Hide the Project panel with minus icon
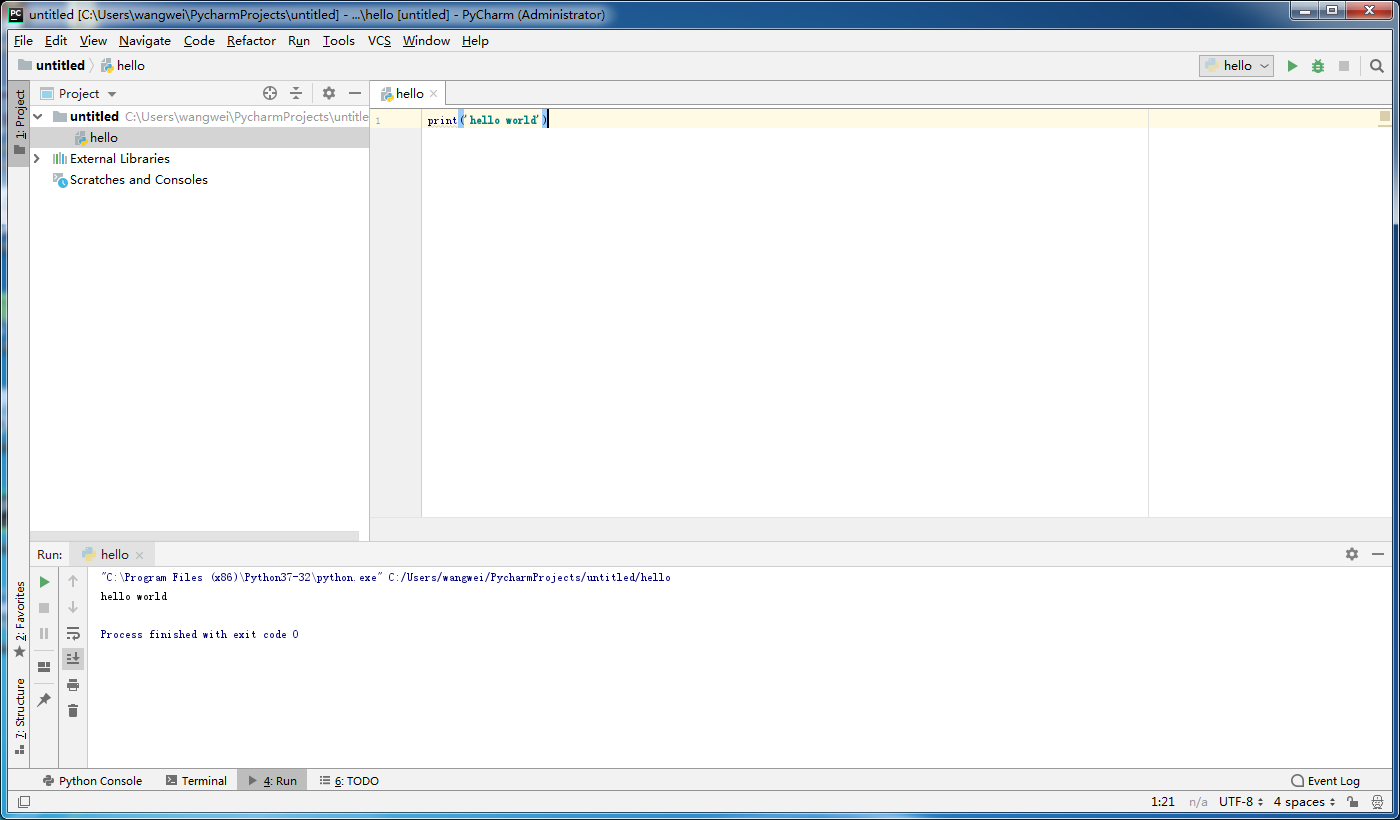1400x820 pixels. point(355,93)
